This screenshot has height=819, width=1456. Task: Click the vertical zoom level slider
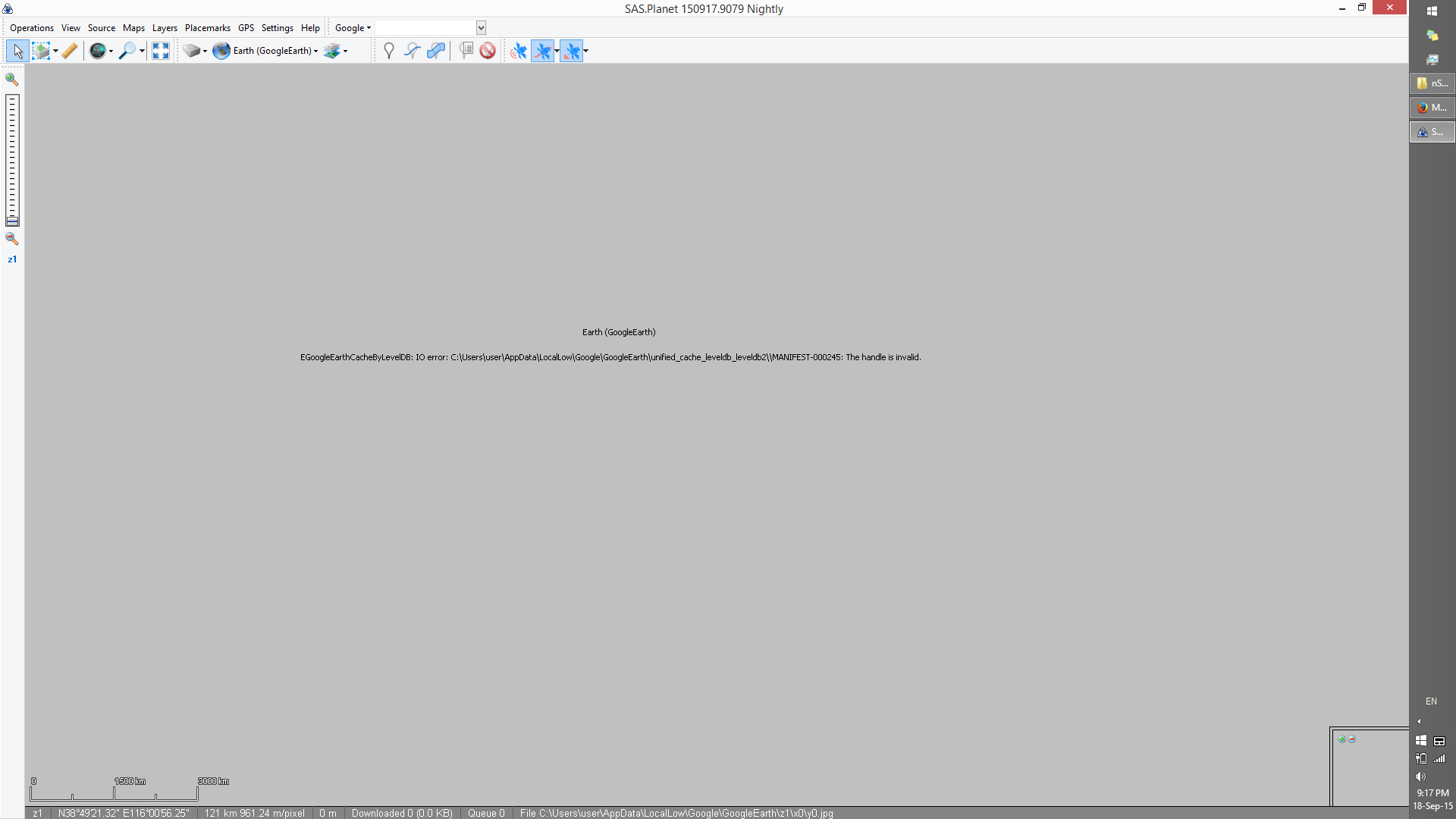pos(12,159)
